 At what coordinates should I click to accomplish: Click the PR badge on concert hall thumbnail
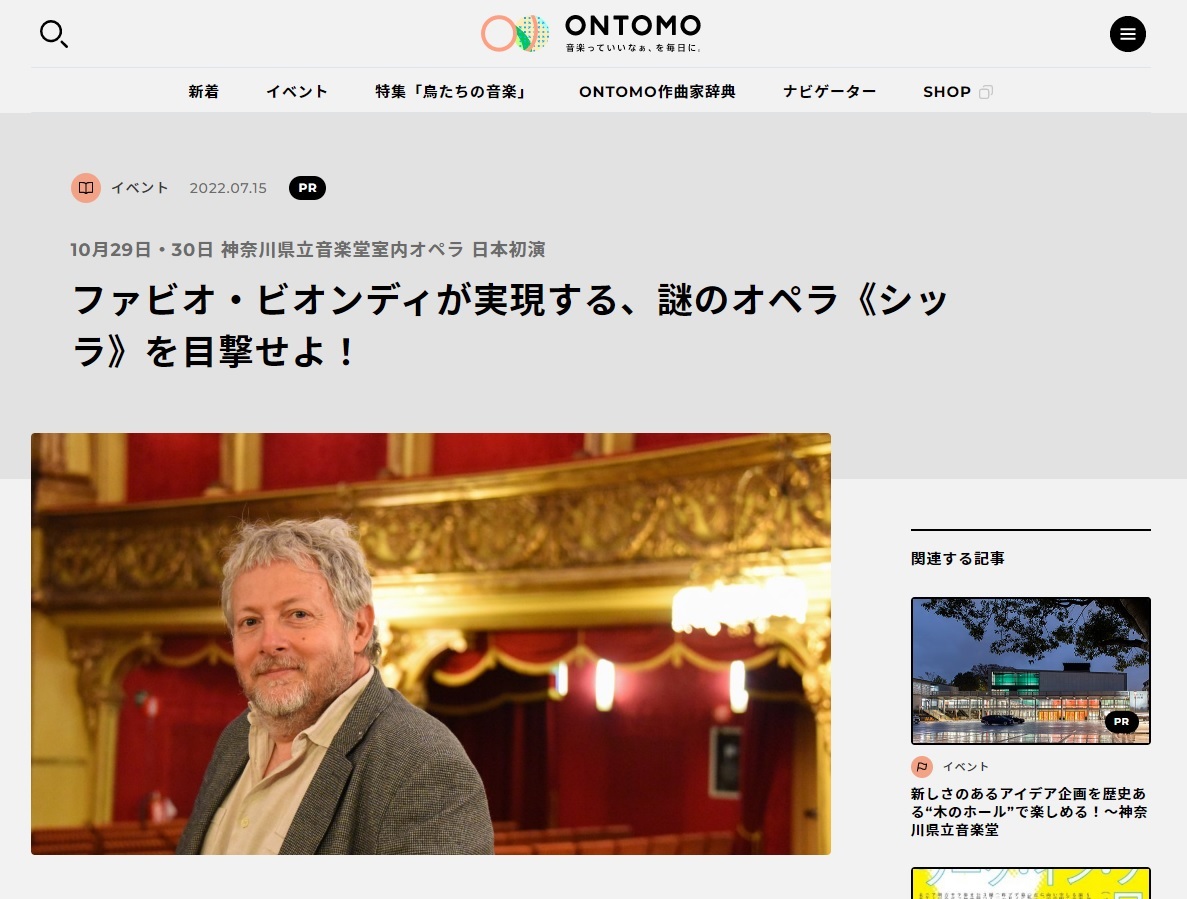1121,721
